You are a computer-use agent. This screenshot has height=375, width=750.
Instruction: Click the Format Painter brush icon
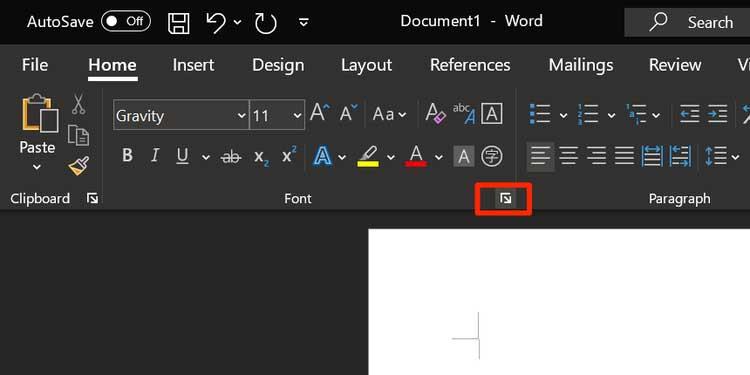(x=78, y=165)
